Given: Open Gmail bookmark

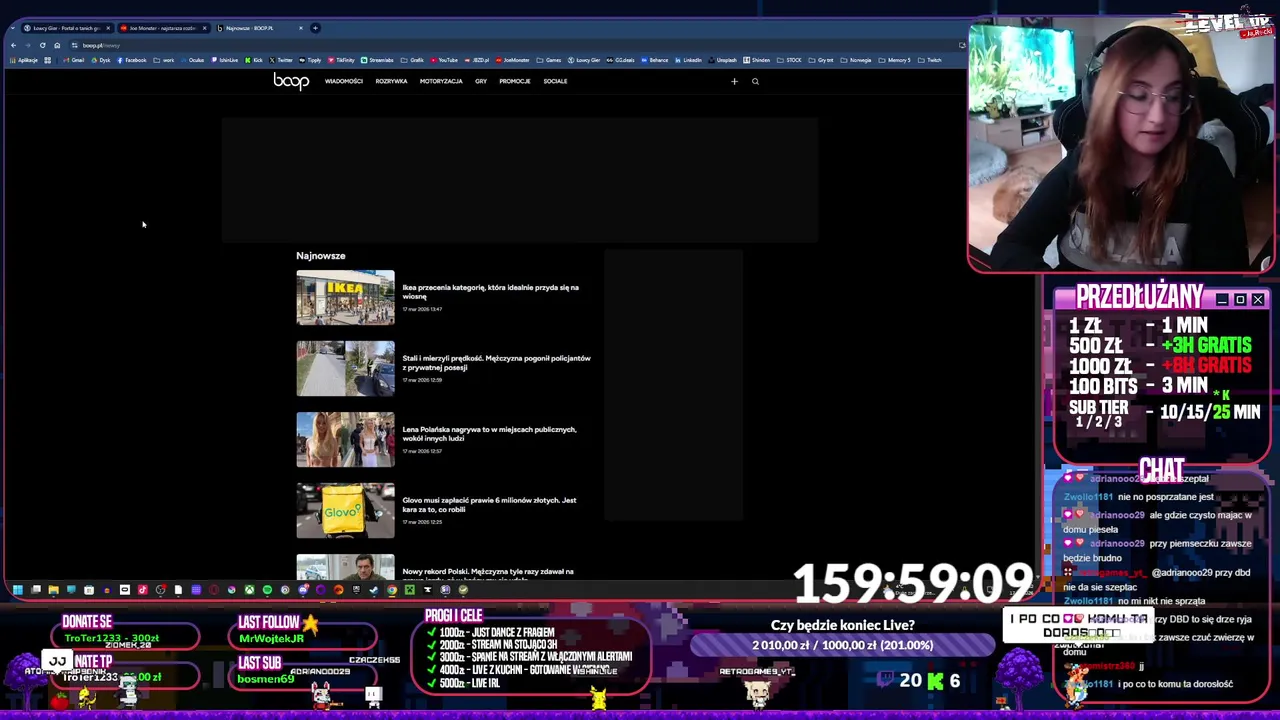Looking at the screenshot, I should click(74, 60).
